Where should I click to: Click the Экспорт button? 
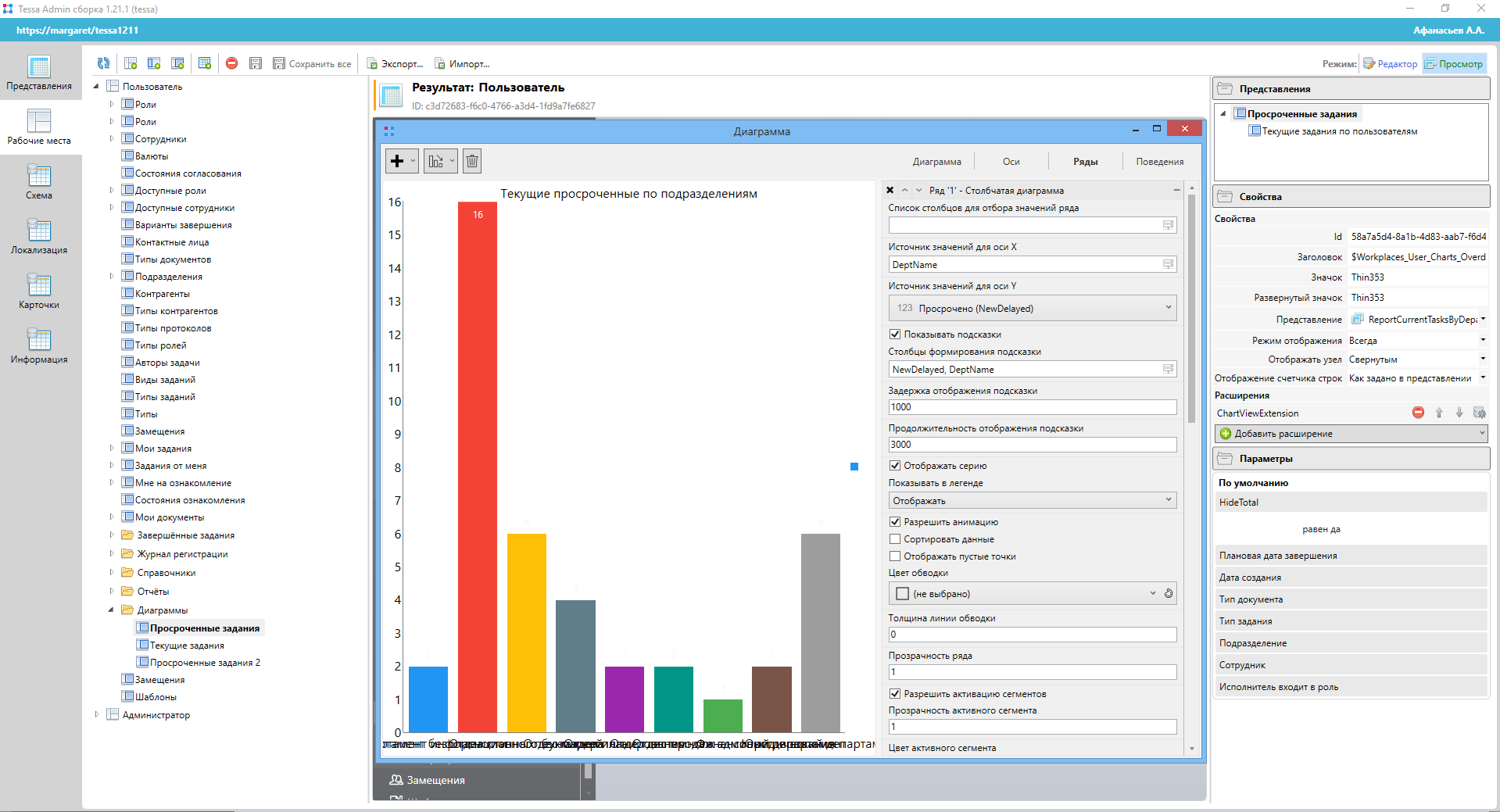tap(396, 64)
